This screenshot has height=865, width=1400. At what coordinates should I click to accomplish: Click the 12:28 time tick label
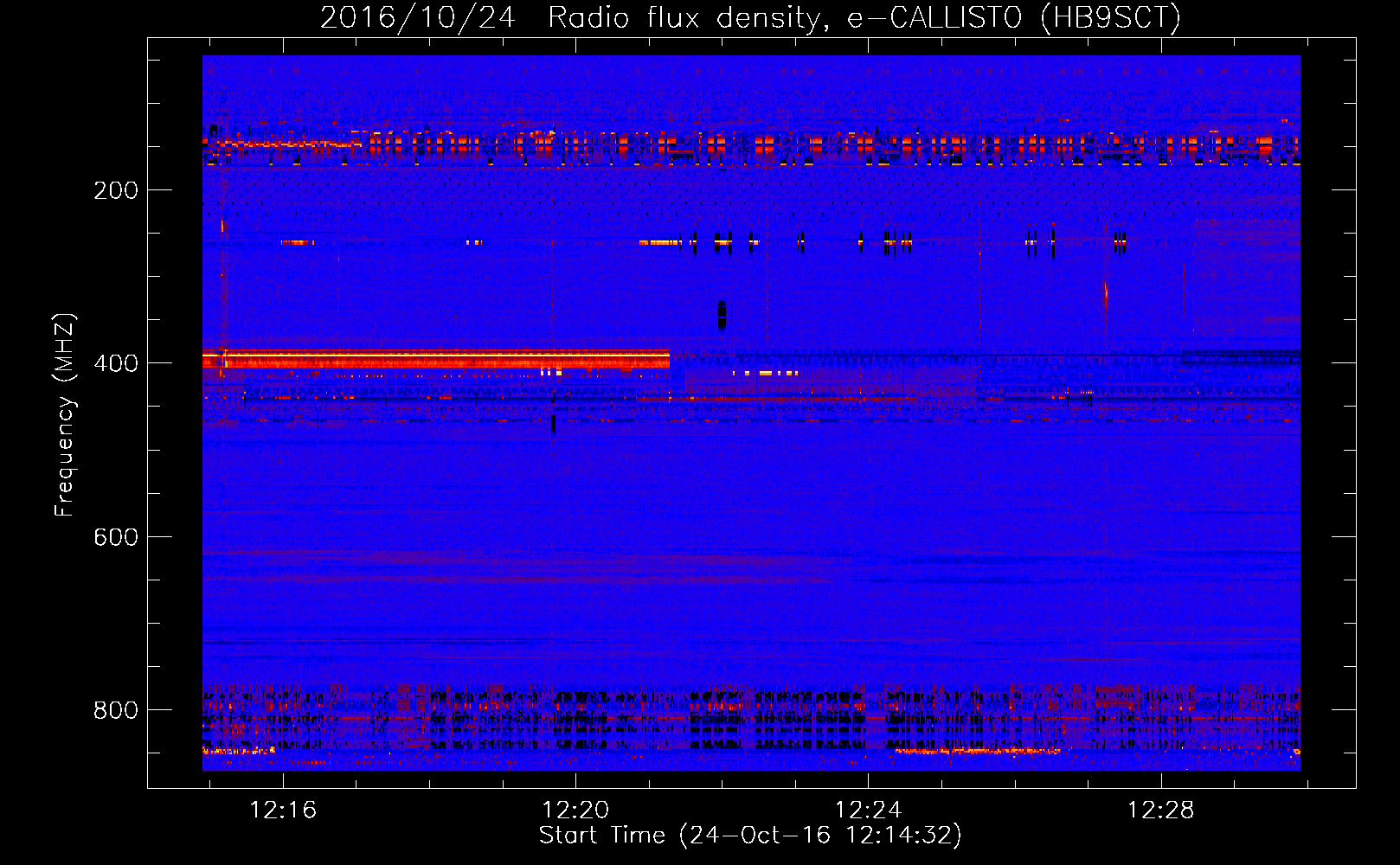point(1160,811)
